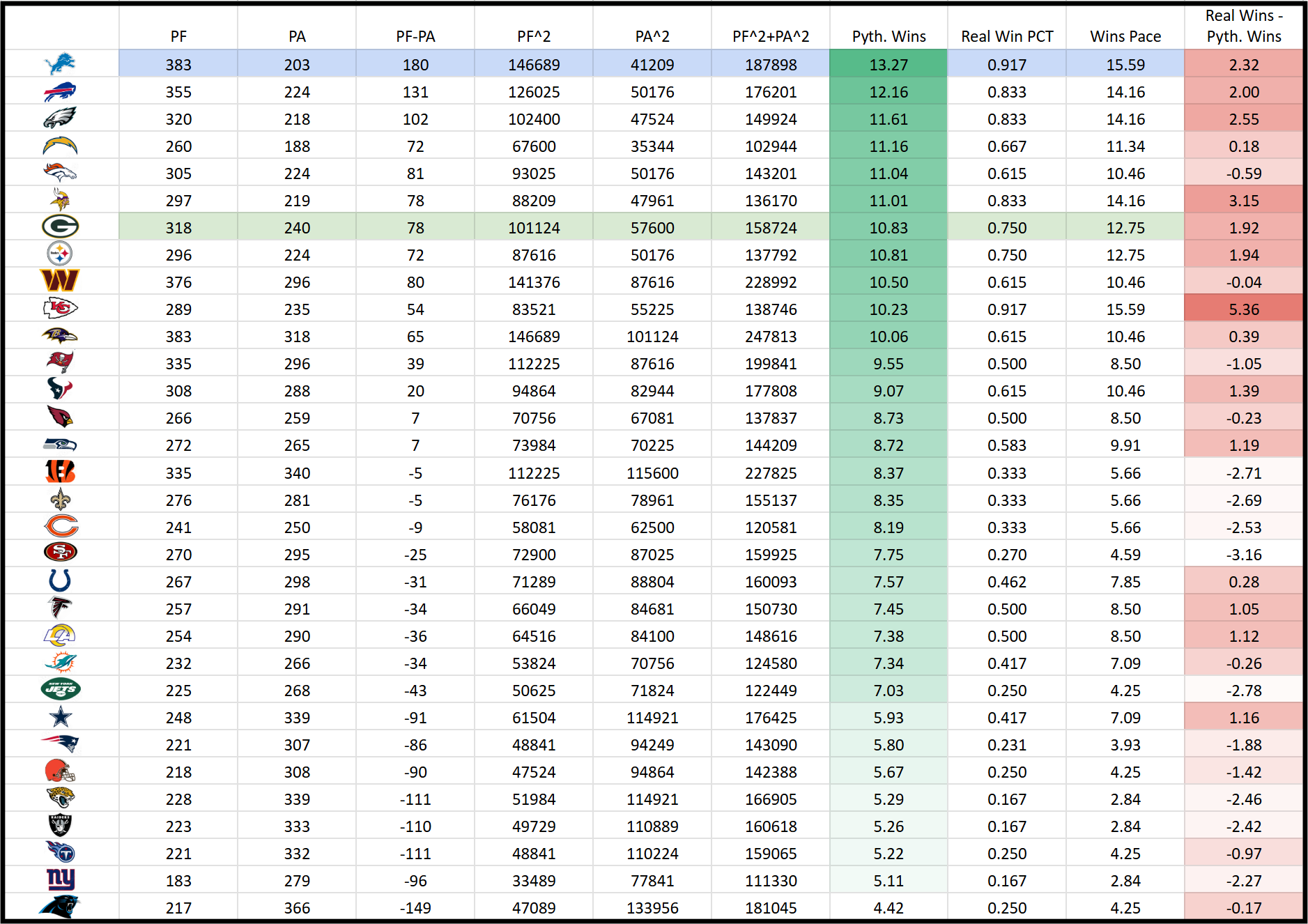The width and height of the screenshot is (1308, 924).
Task: Select the Carolina Panthers logo
Action: [60, 907]
